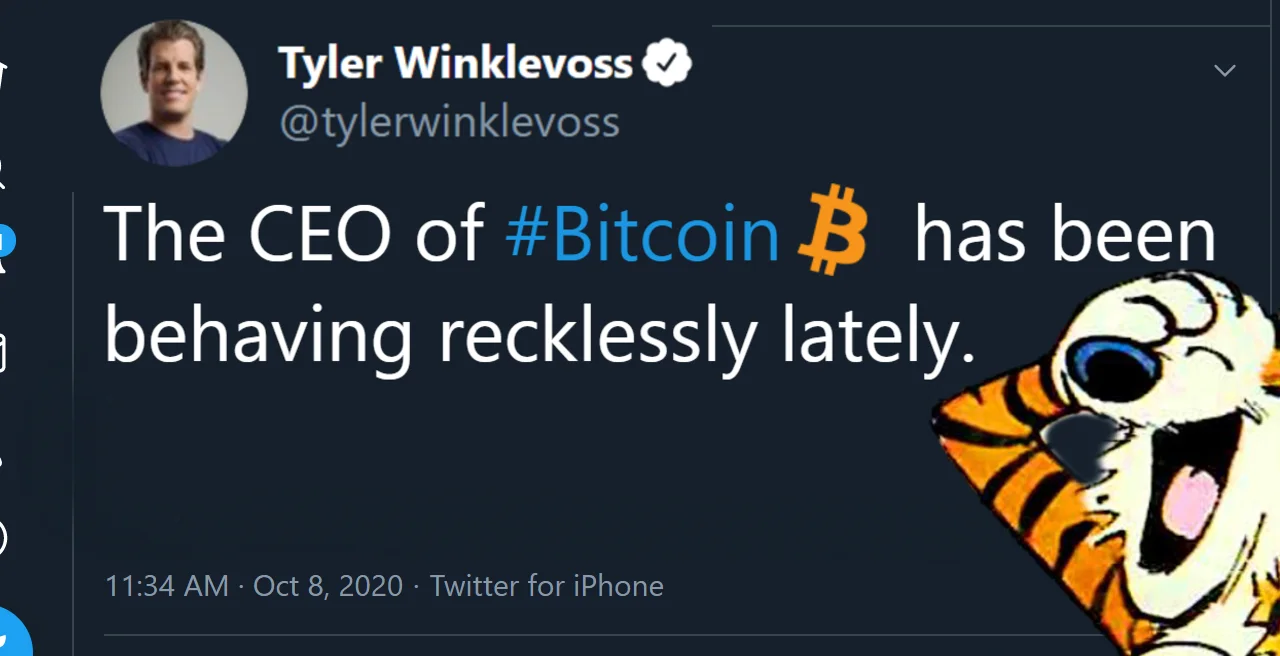The image size is (1280, 656).
Task: Click the 'has been' tweet text
Action: pos(1064,235)
